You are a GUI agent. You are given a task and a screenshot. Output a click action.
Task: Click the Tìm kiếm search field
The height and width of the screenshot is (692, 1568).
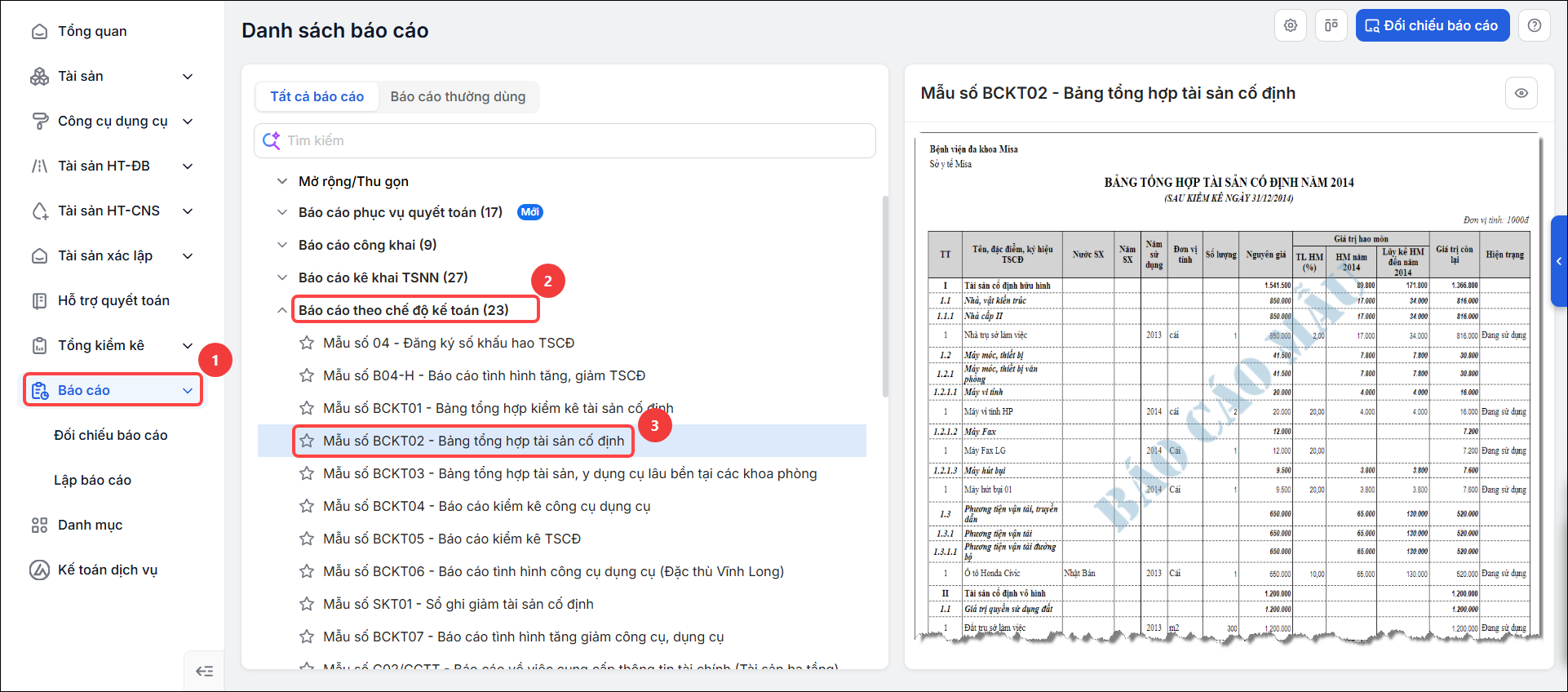(565, 140)
